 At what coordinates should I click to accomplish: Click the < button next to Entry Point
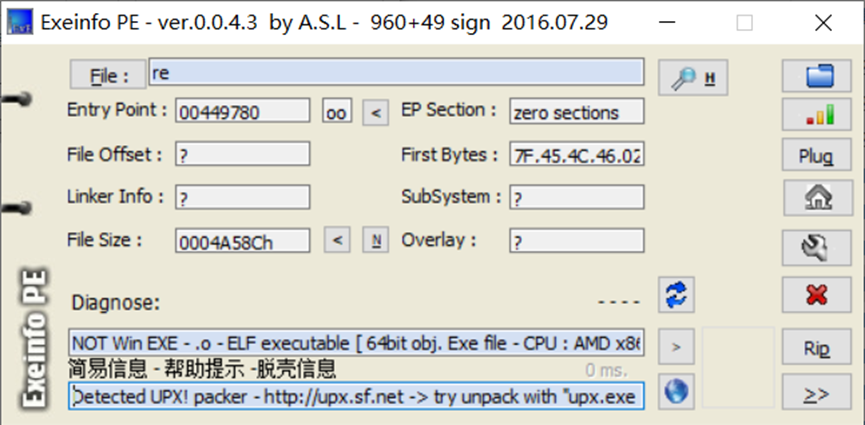(x=374, y=113)
